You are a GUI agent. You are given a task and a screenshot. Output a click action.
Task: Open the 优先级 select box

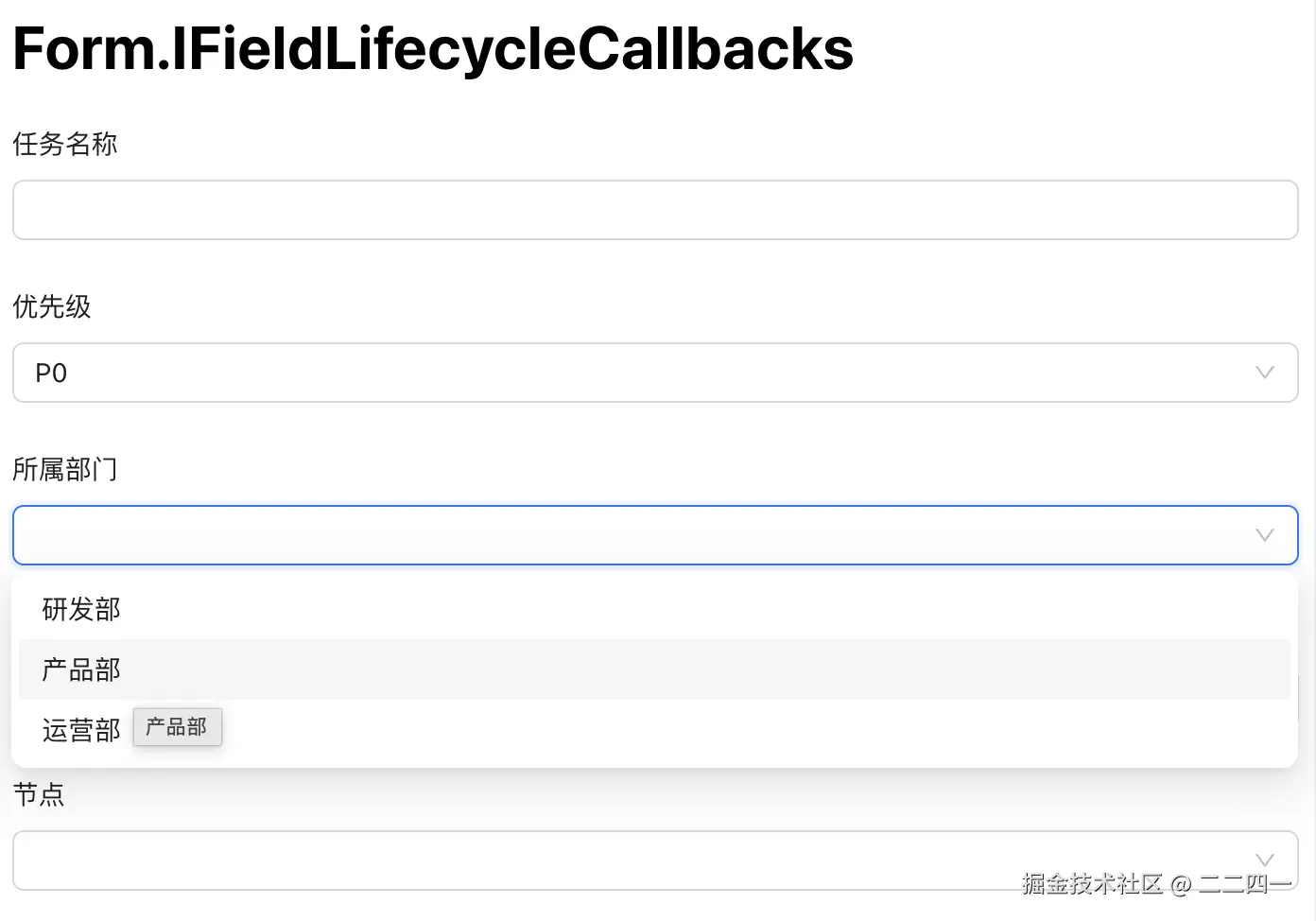pyautogui.click(x=643, y=373)
